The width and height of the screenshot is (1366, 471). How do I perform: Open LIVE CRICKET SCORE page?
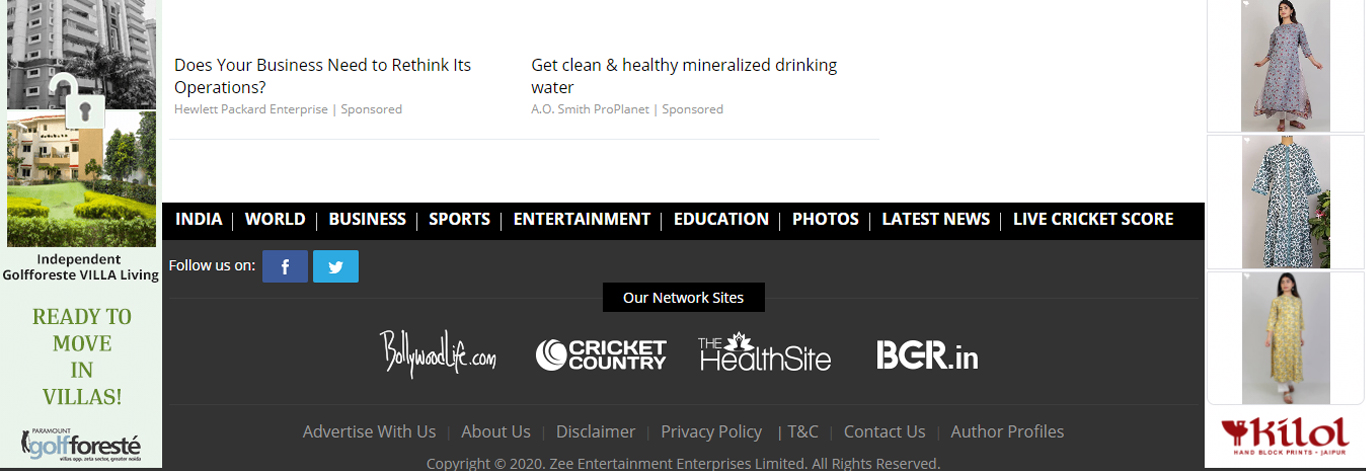coord(1092,219)
